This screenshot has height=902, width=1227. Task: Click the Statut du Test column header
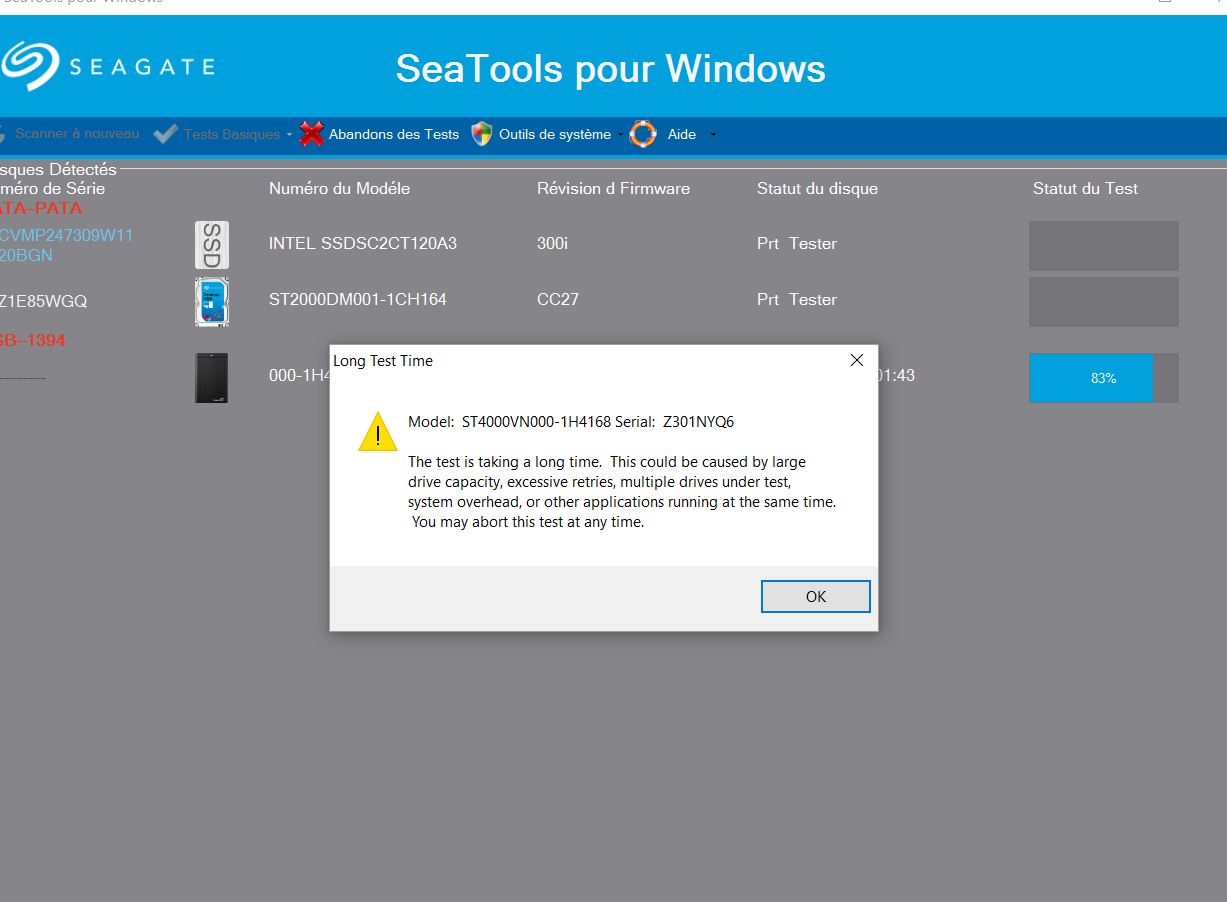[x=1085, y=188]
